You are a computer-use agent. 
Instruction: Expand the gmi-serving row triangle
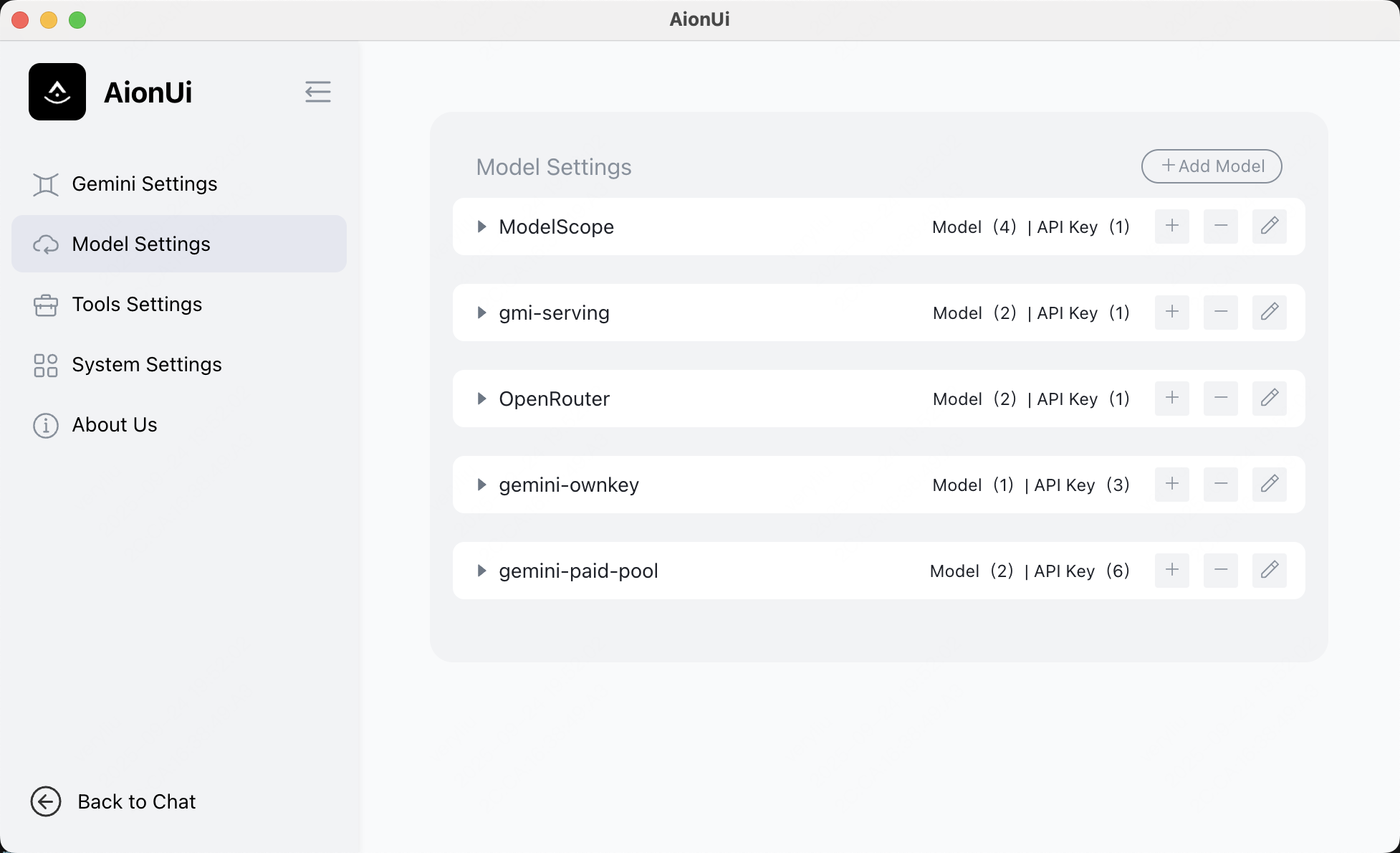pos(481,313)
